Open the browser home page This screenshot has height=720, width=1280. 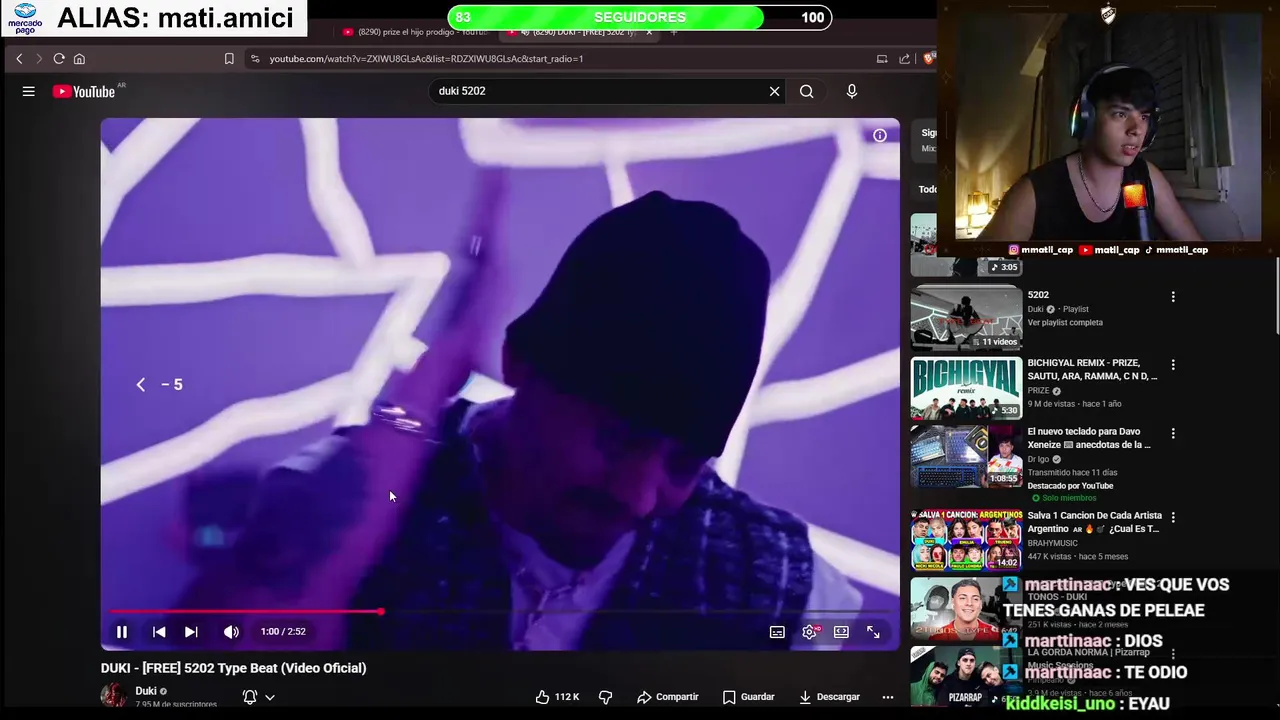pyautogui.click(x=79, y=59)
